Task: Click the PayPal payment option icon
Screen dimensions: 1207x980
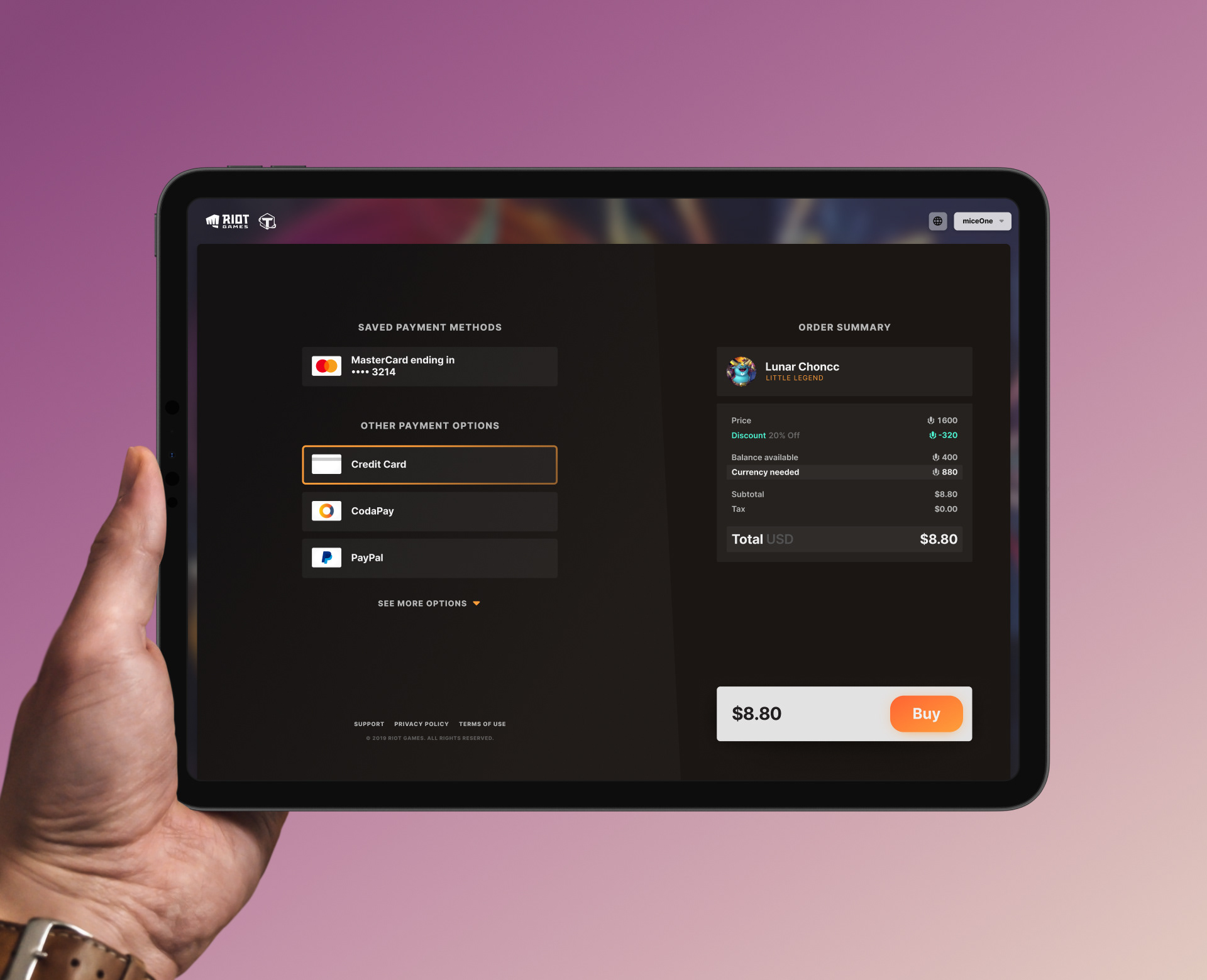Action: coord(327,557)
